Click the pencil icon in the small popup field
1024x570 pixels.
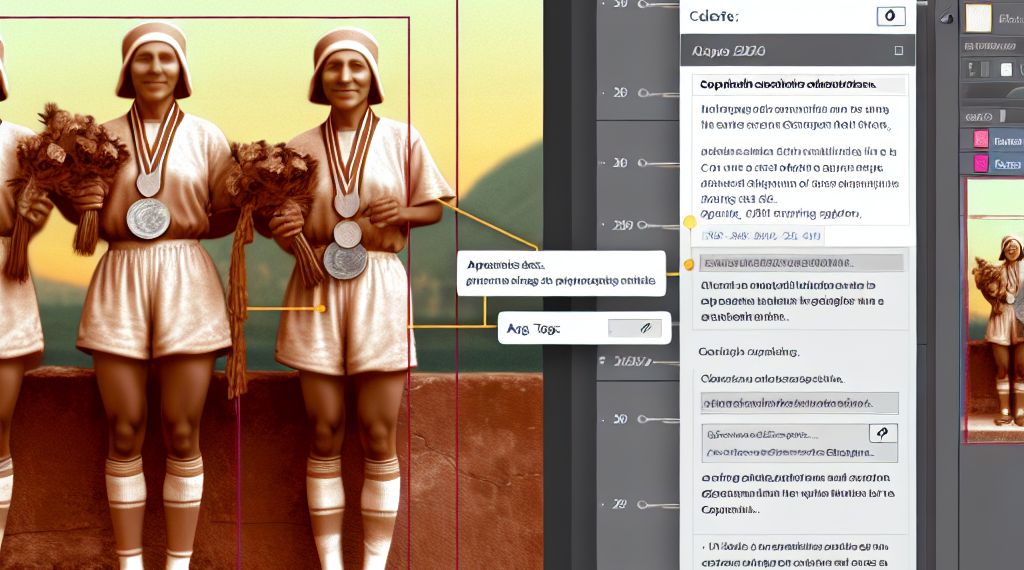click(x=635, y=327)
